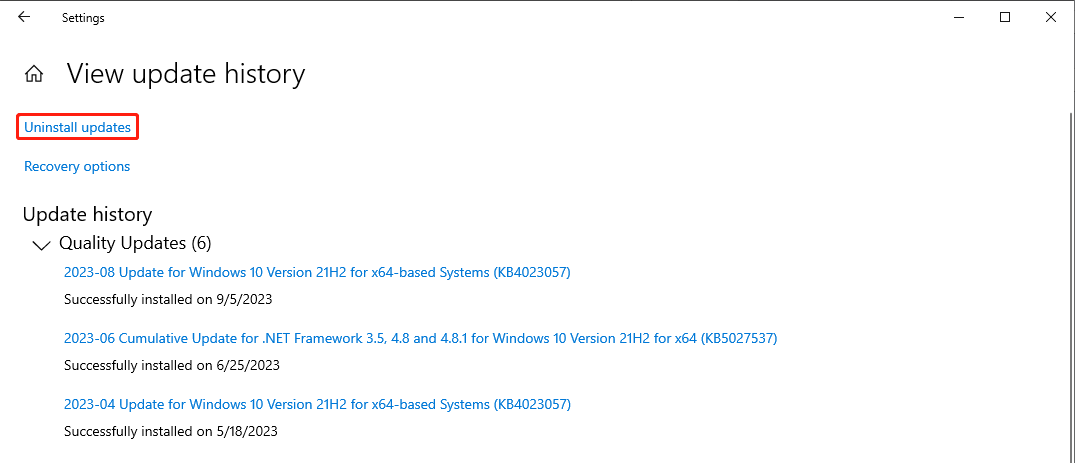Click the Successfully installed on 5/18/2023 text
Viewport: 1075px width, 463px height.
pyautogui.click(x=171, y=431)
